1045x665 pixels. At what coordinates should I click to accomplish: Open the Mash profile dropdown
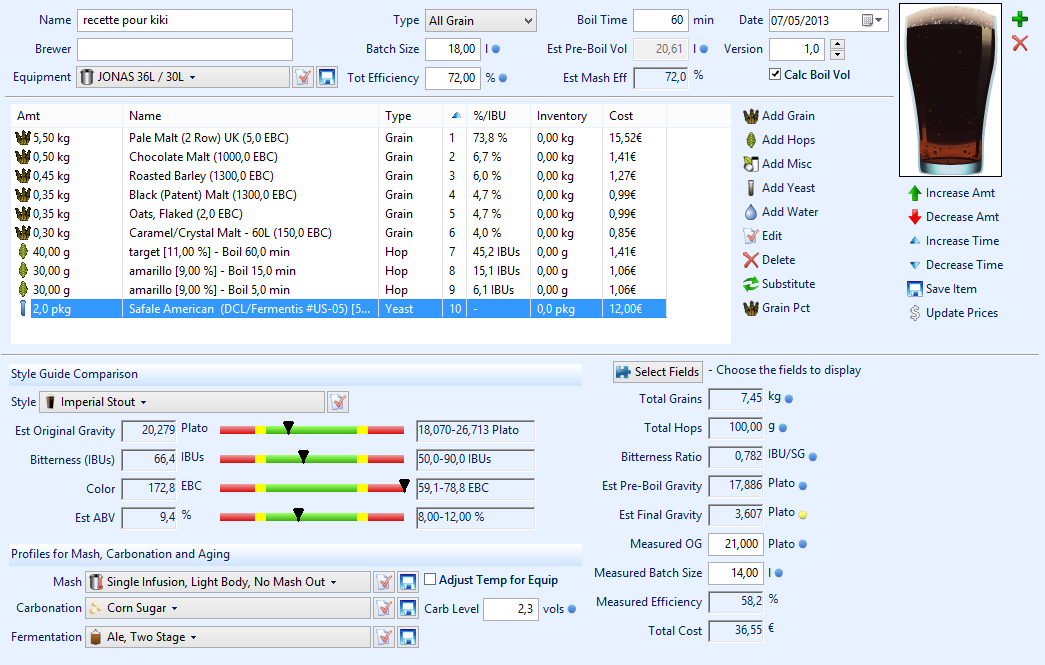point(227,581)
